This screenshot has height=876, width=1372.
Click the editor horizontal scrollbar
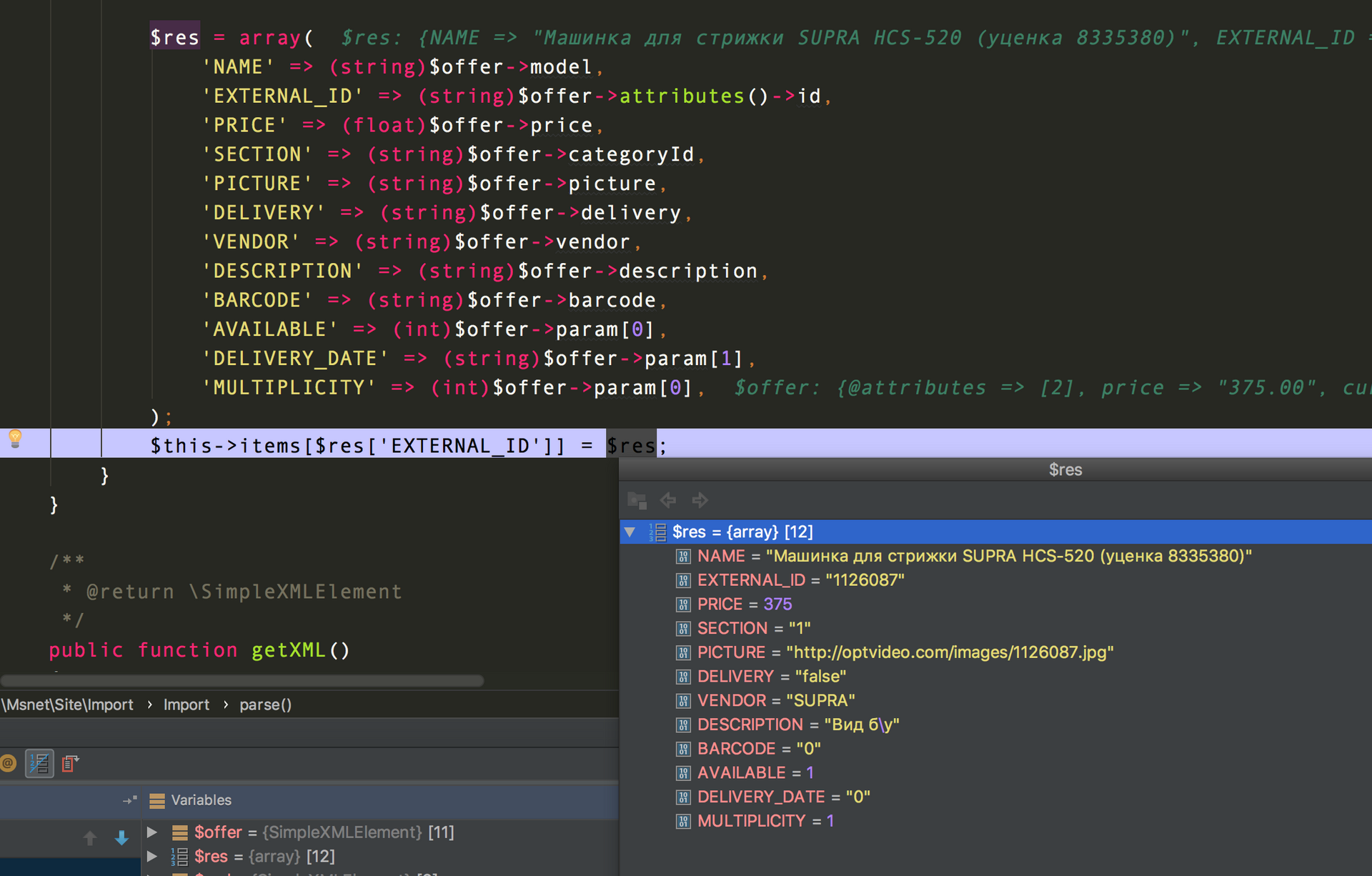(242, 680)
